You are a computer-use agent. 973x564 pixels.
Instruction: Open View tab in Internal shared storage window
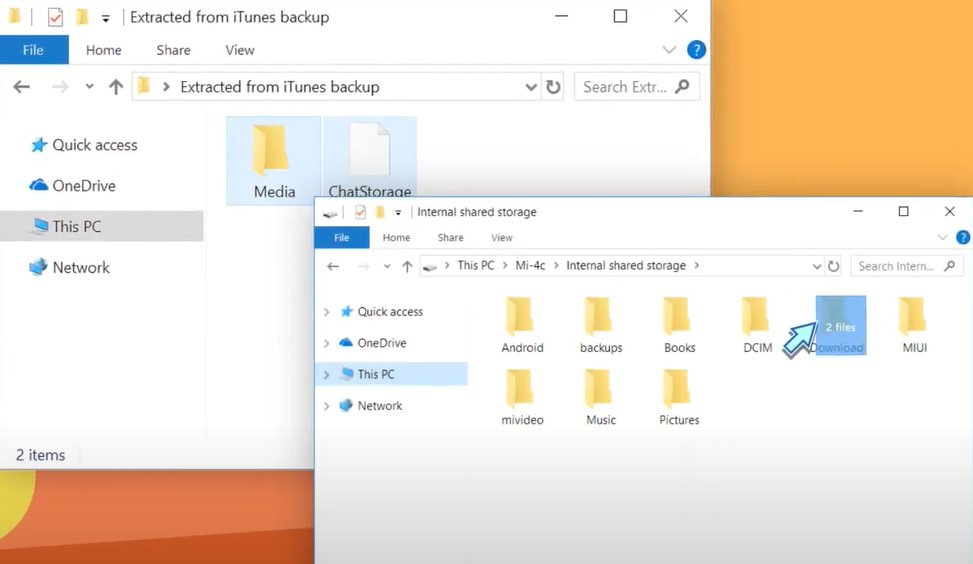pos(501,238)
